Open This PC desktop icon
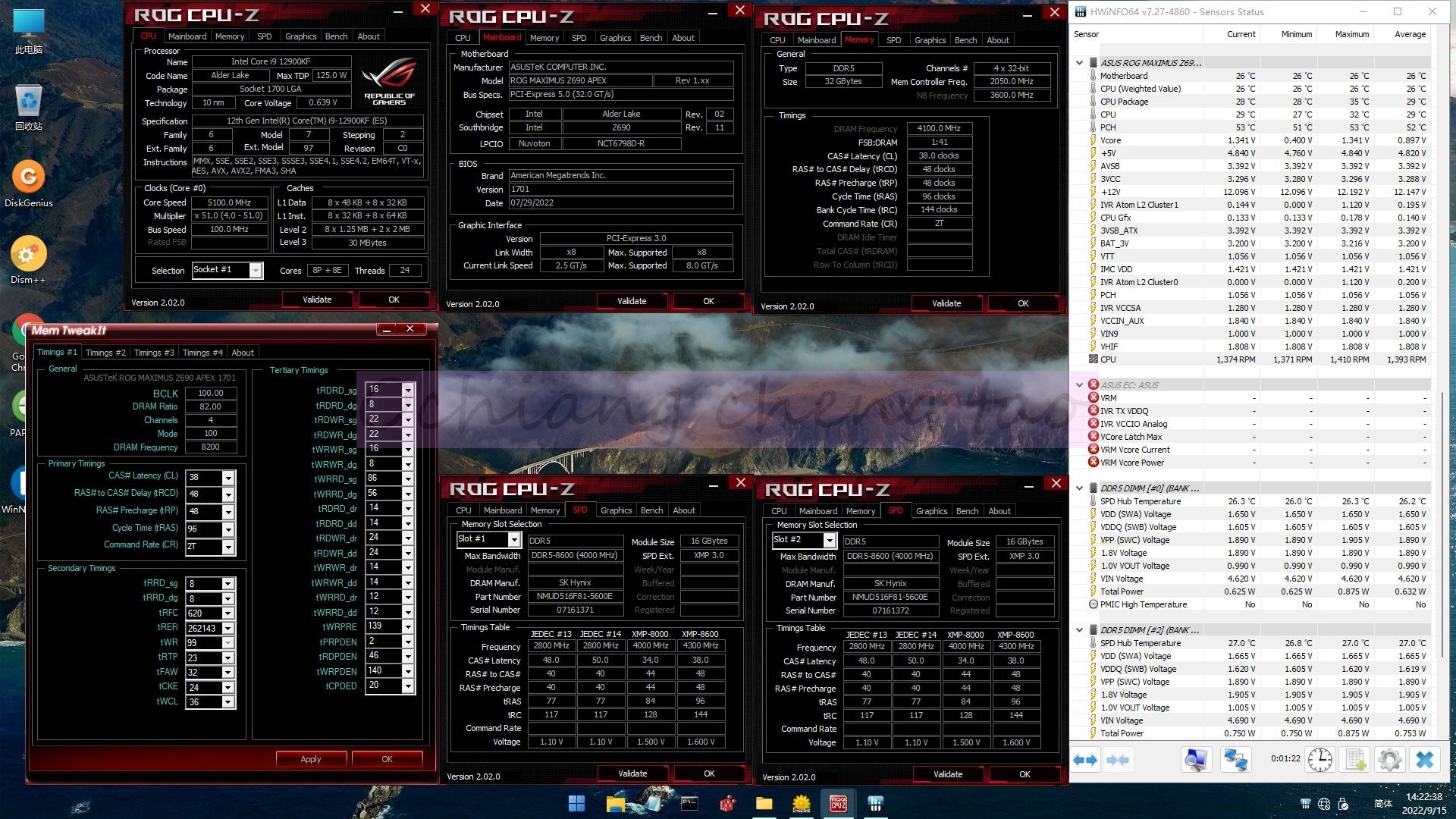1456x819 pixels. point(29,31)
